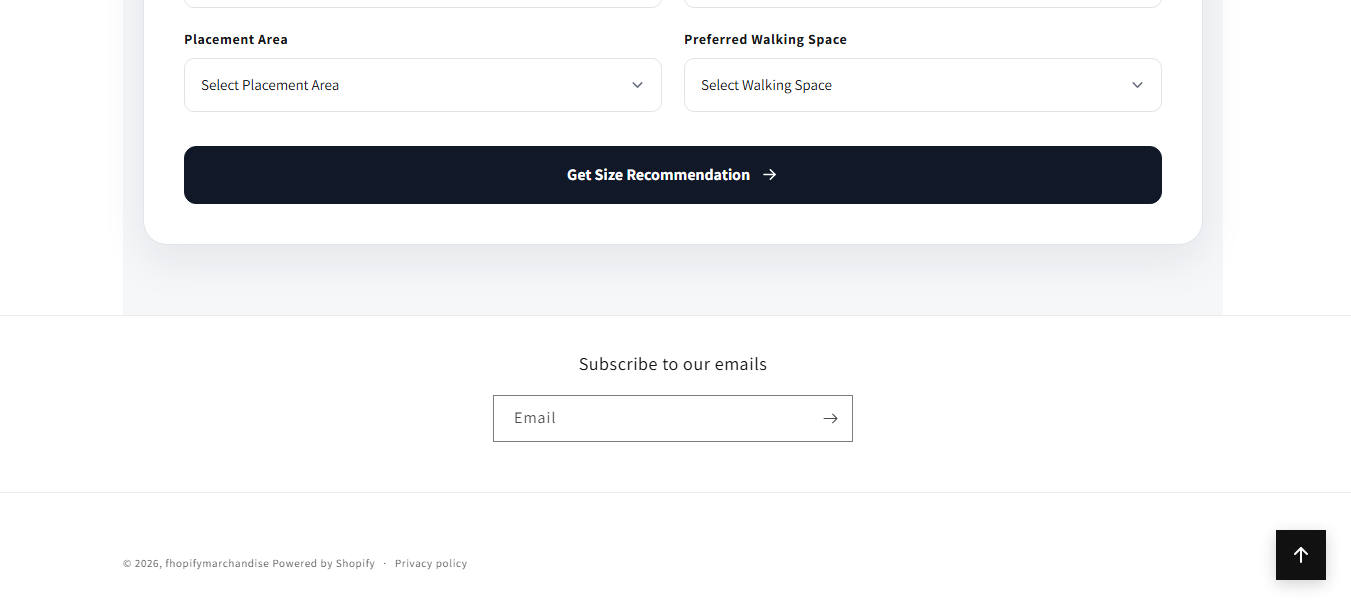
Task: Focus the Email input field
Action: click(x=655, y=418)
